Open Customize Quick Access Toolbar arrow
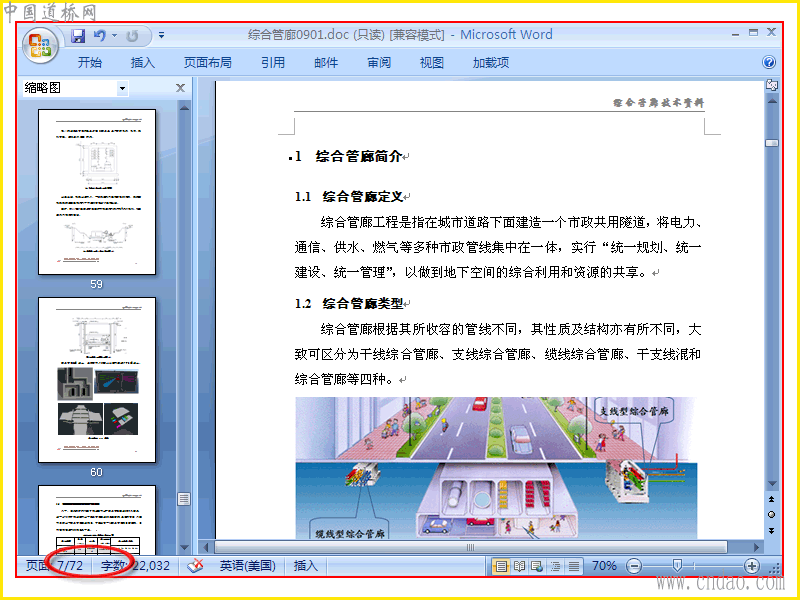 (161, 36)
